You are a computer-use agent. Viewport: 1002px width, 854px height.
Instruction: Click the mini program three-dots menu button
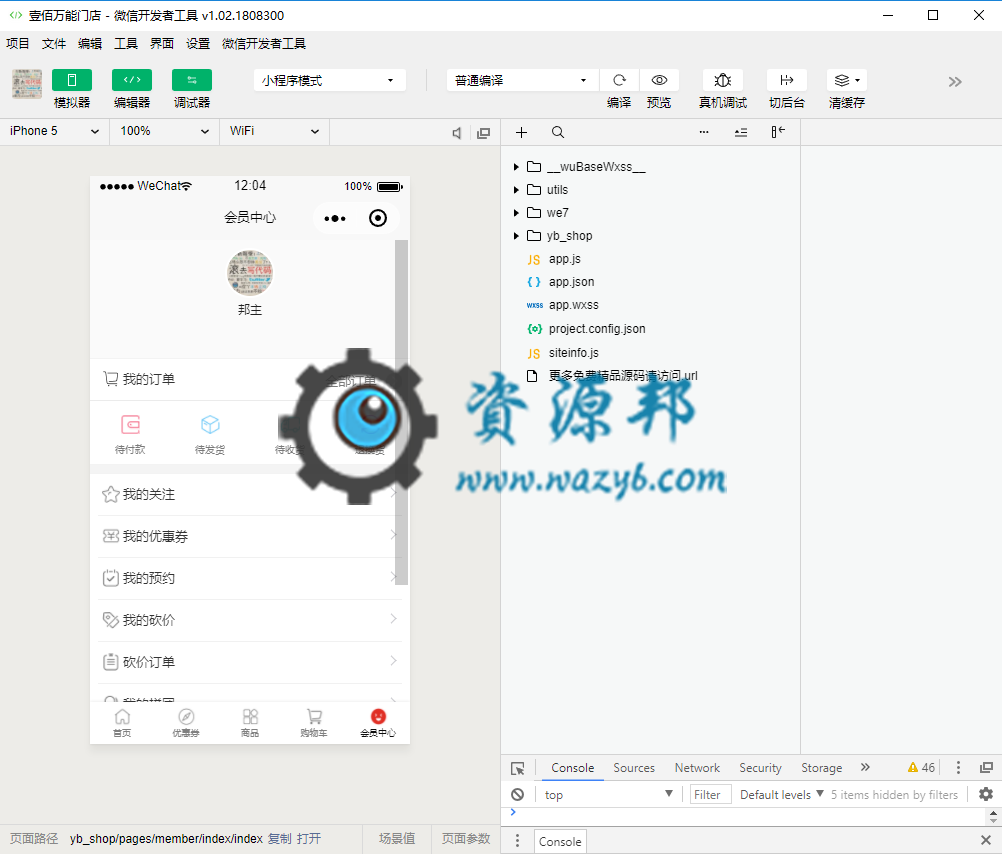pos(335,219)
